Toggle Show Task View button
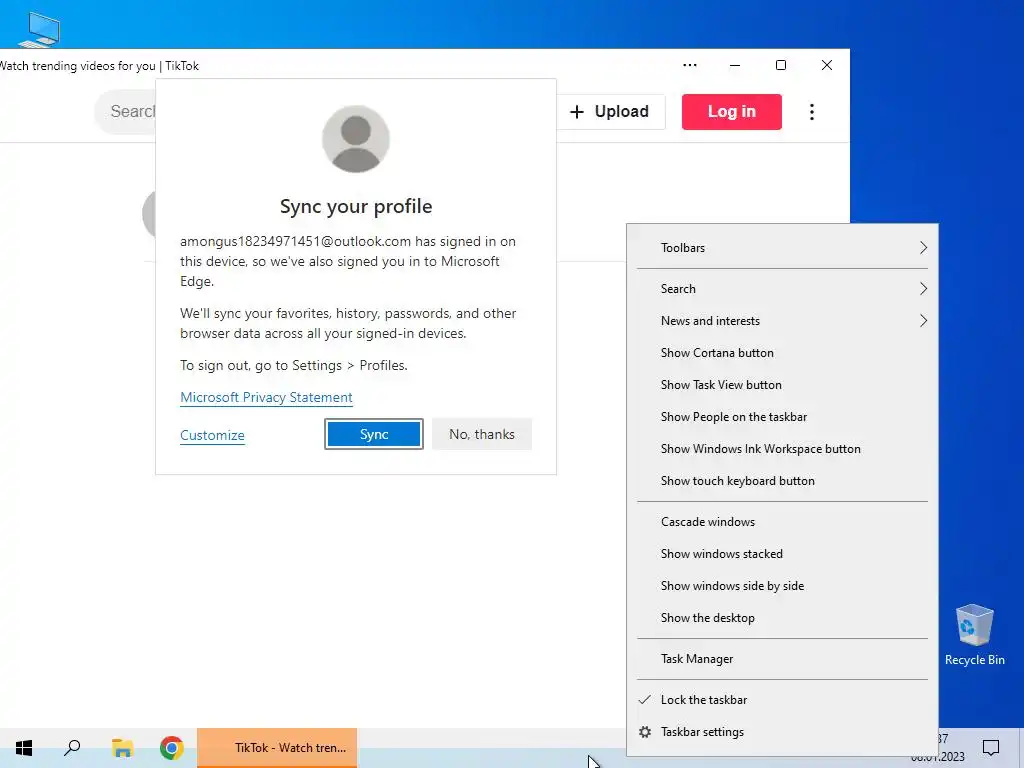Image resolution: width=1024 pixels, height=768 pixels. [782, 385]
